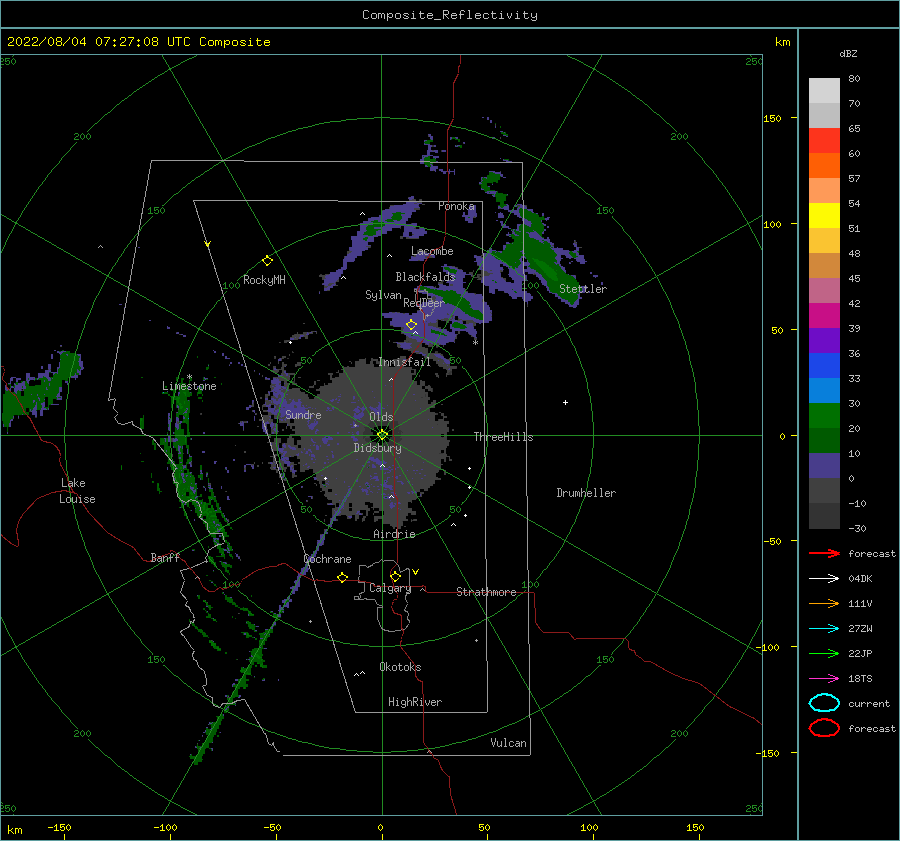The image size is (900, 841).
Task: Select the RedDeer city label
Action: [x=424, y=303]
